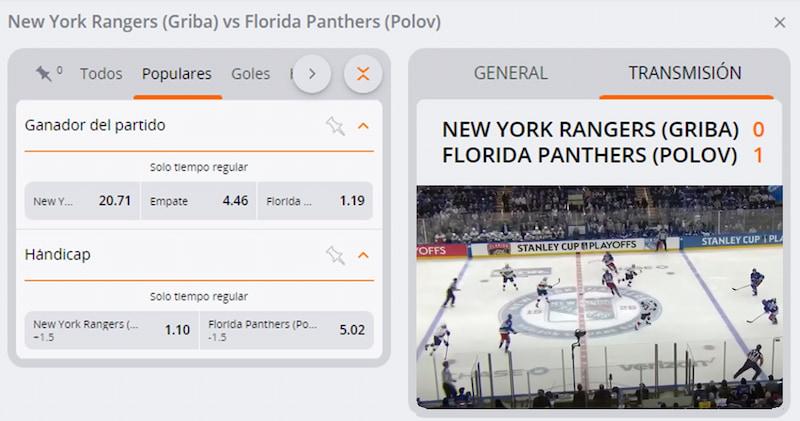Select the Populares tab
The height and width of the screenshot is (421, 800).
pos(177,74)
